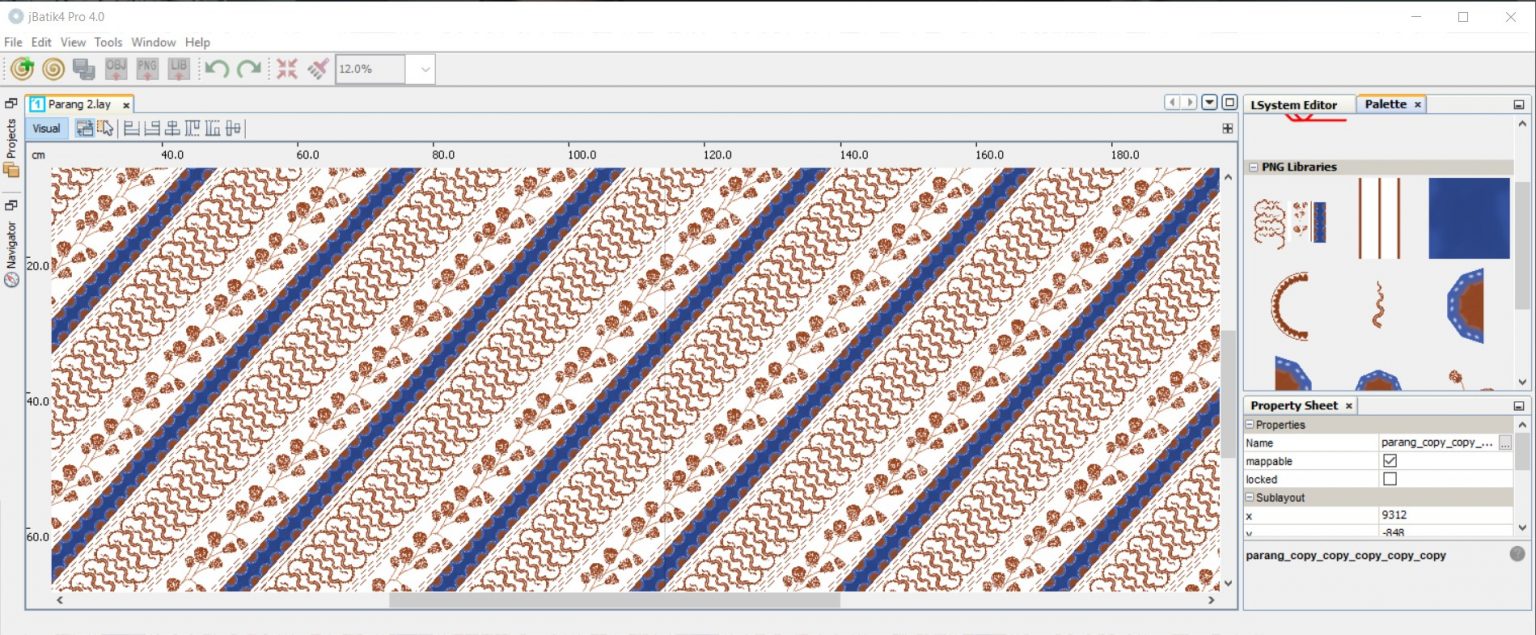Image resolution: width=1536 pixels, height=635 pixels.
Task: Click the red fit-to-view arrows icon
Action: point(287,69)
